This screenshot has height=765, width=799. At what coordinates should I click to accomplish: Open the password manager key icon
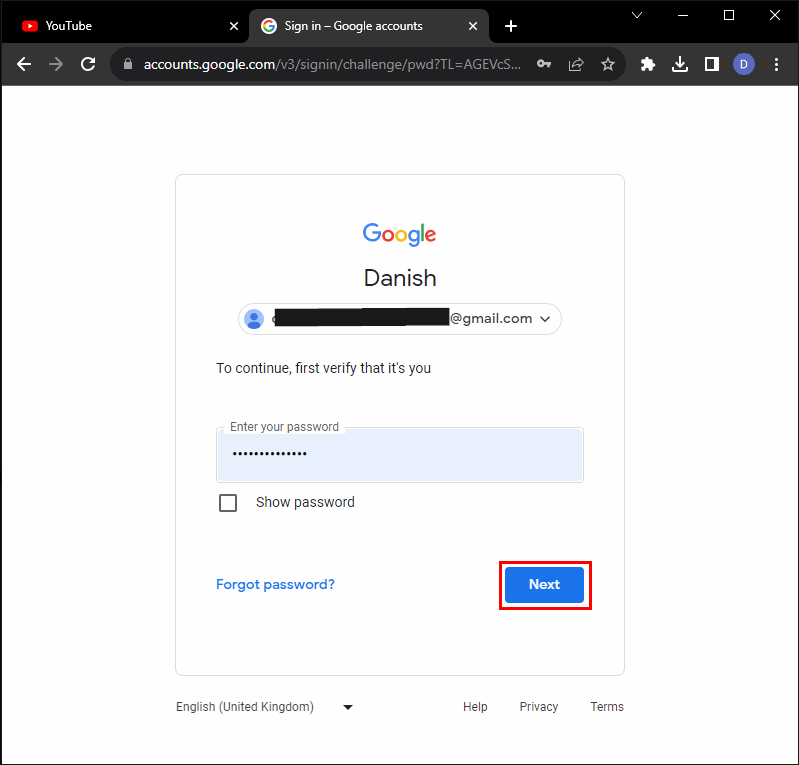544,64
